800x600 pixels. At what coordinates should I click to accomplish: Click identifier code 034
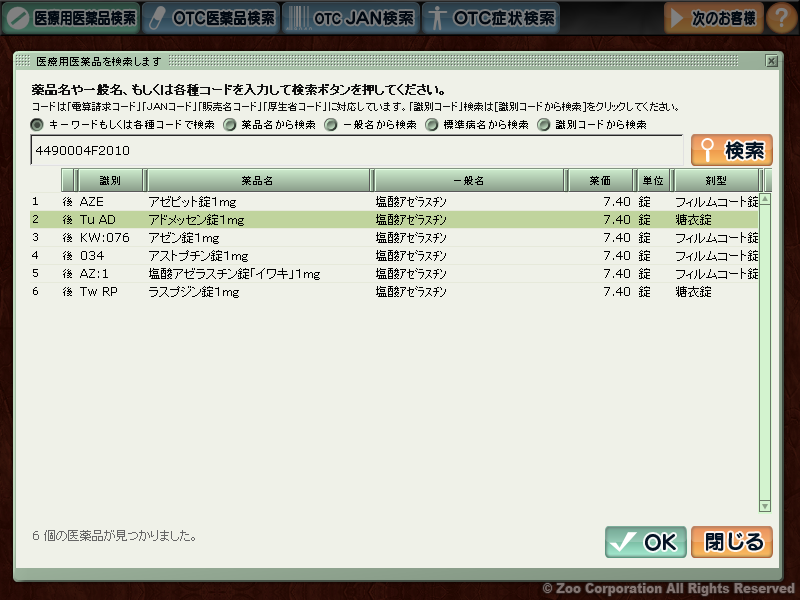click(x=92, y=256)
